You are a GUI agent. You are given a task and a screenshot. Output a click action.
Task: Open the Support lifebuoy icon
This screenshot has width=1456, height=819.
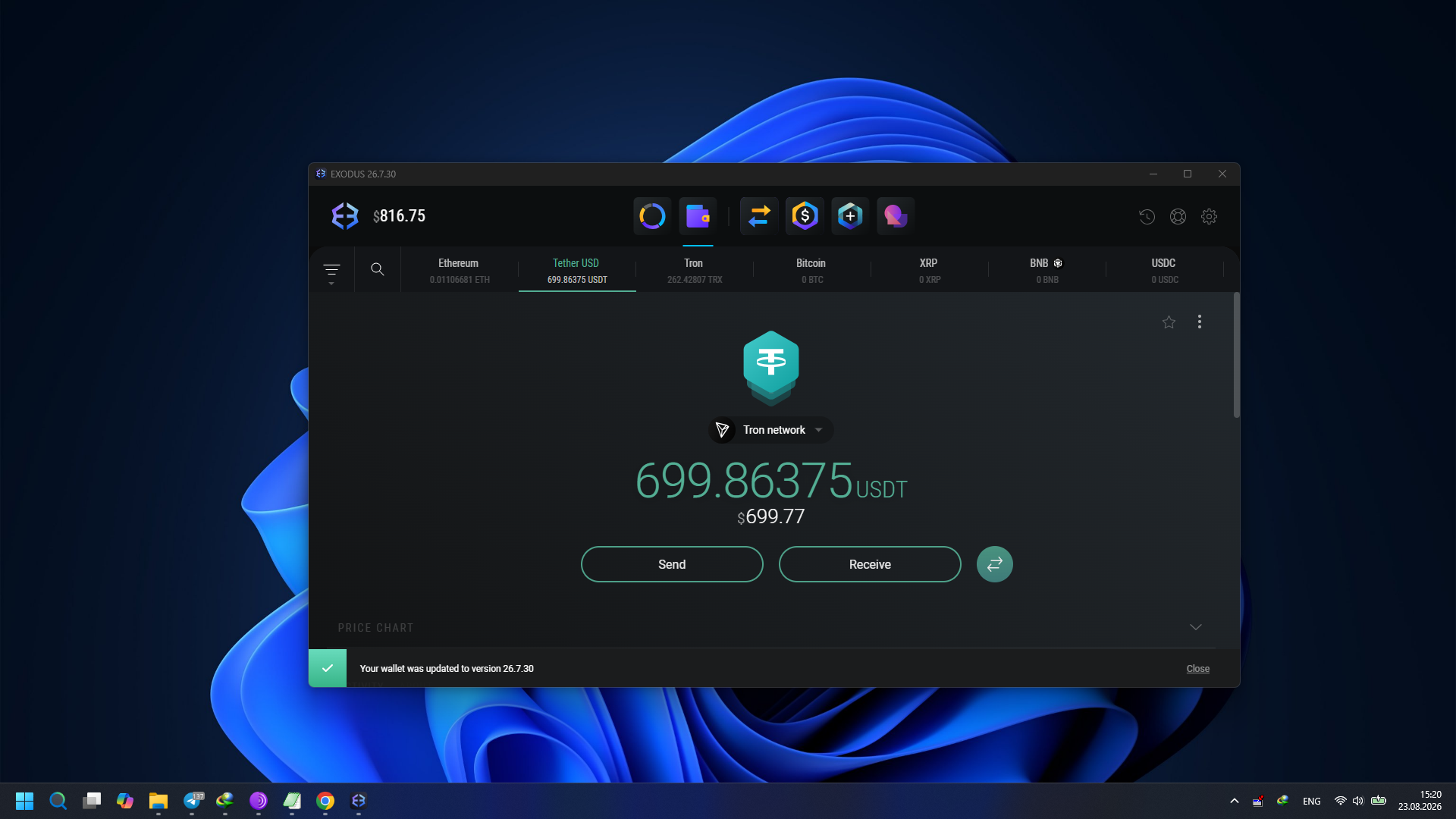[x=1178, y=217]
